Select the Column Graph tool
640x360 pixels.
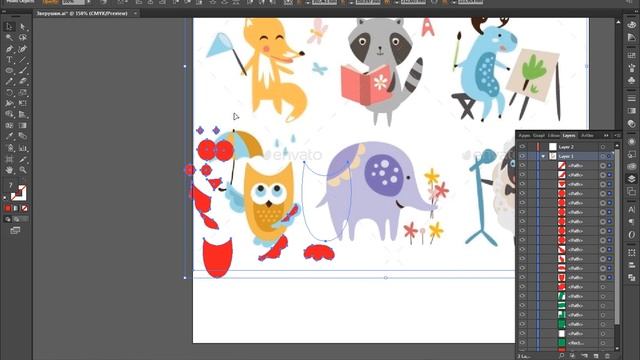[x=22, y=148]
